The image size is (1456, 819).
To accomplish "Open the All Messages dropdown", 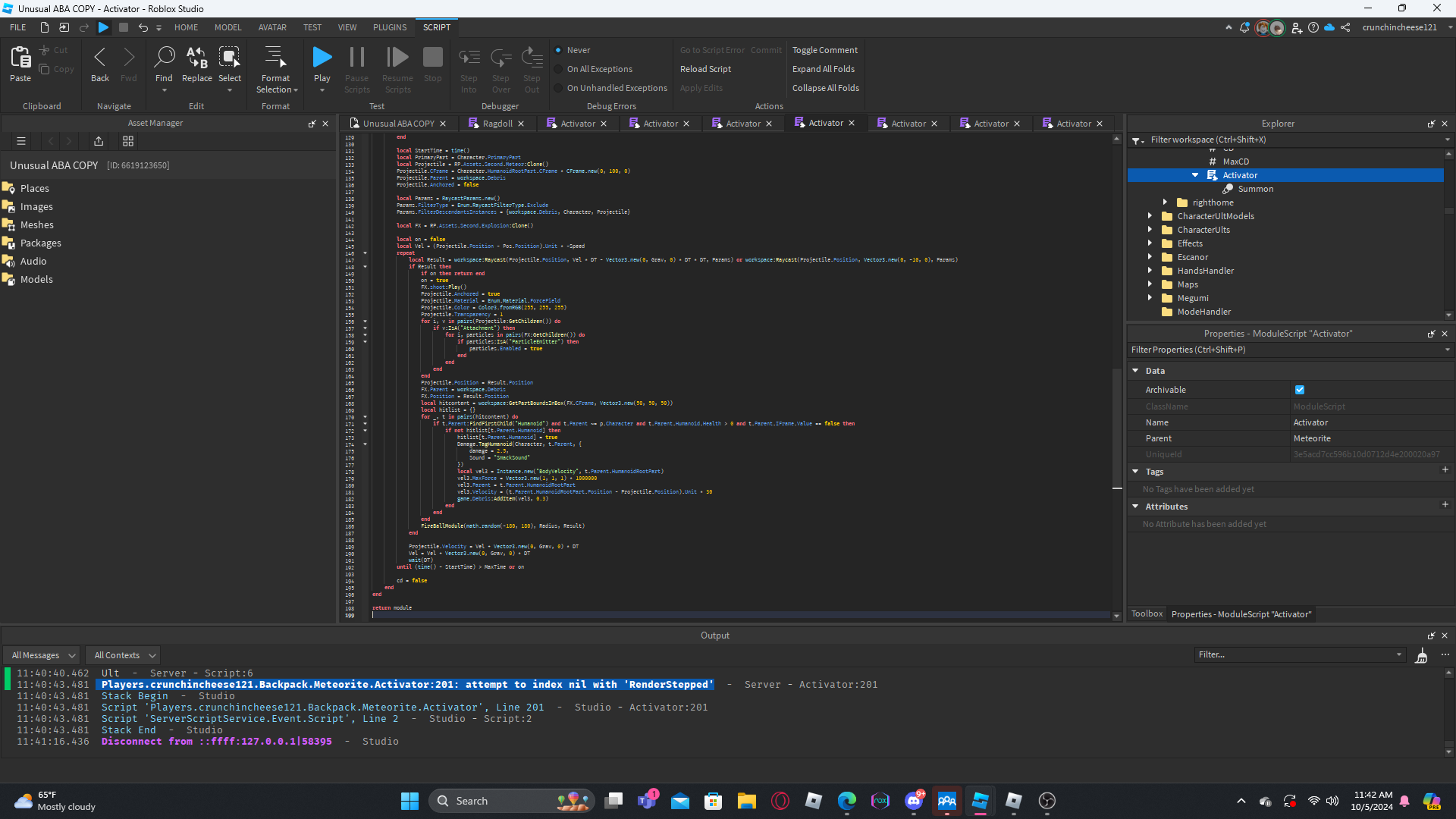I will (43, 655).
